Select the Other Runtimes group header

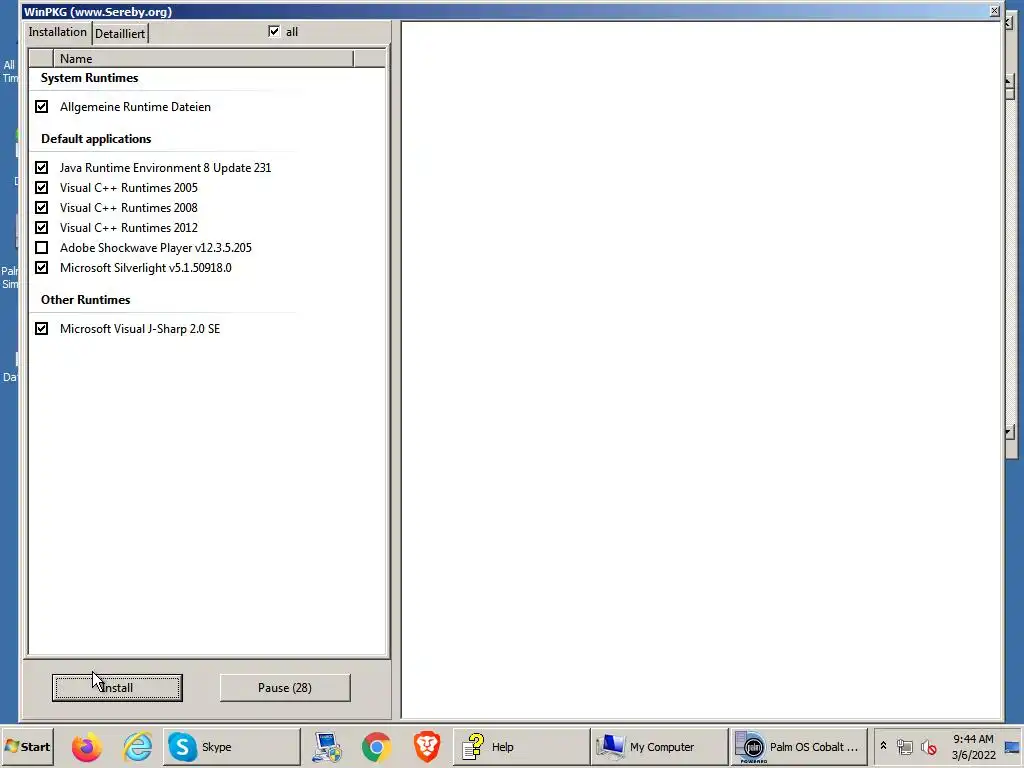click(86, 300)
